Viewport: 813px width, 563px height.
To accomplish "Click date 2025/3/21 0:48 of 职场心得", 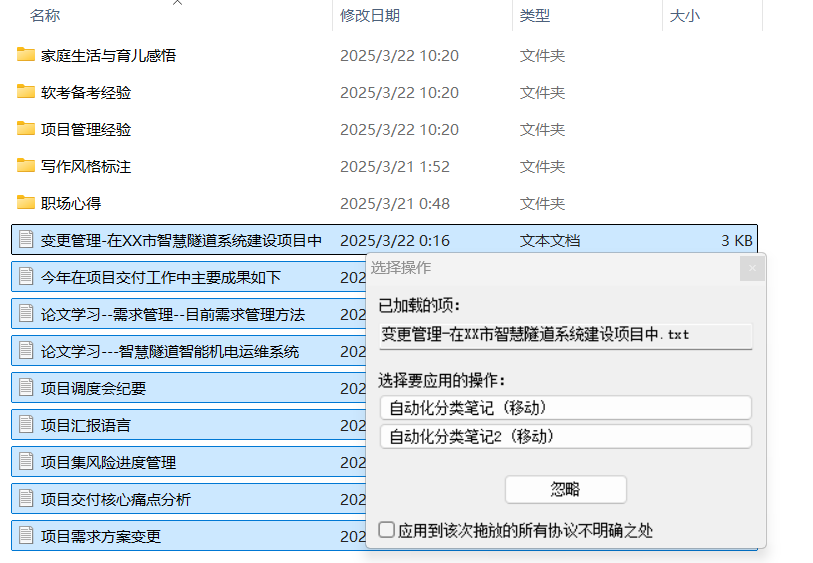I will click(x=395, y=203).
